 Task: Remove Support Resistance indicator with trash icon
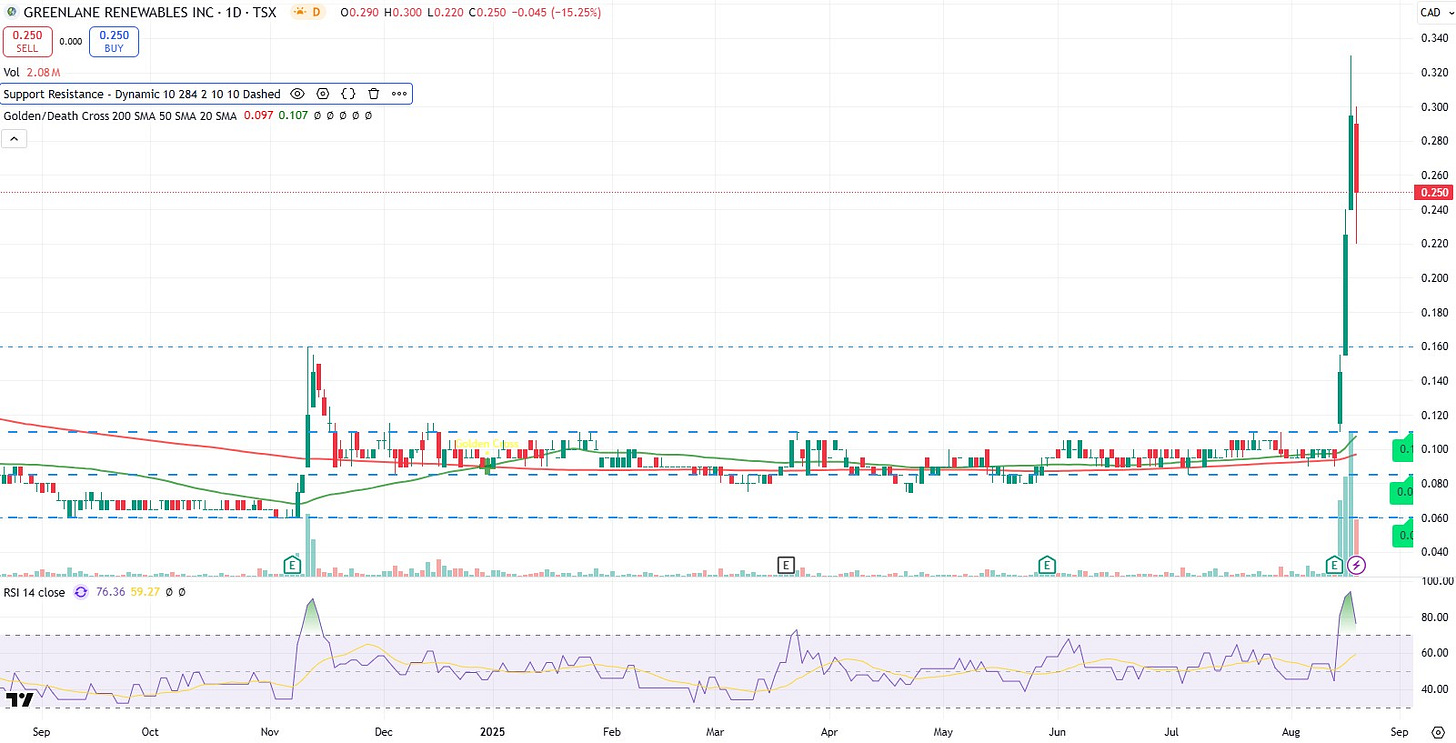click(373, 94)
